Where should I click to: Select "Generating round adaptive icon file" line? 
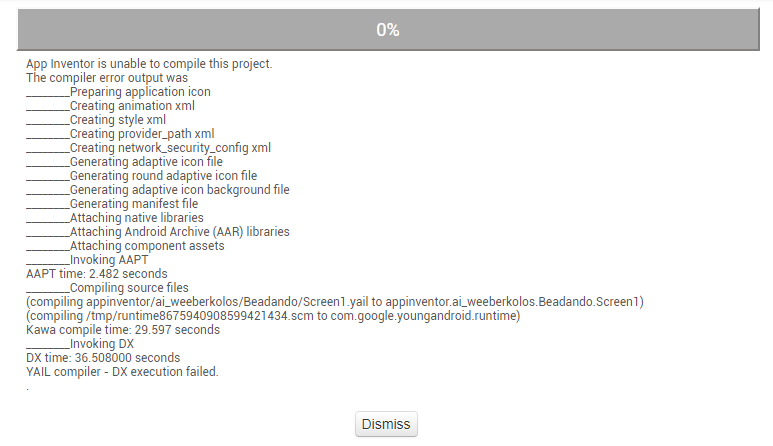point(163,176)
